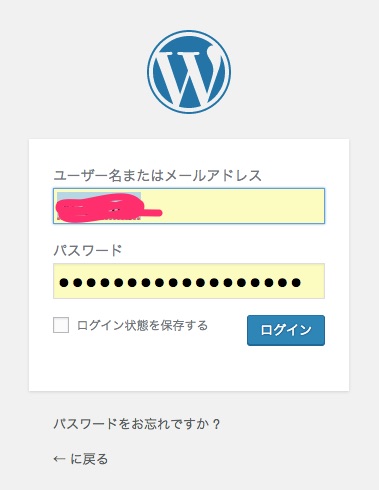Focus the ユーザー名またはメールアドレス input field
The width and height of the screenshot is (379, 490).
point(189,206)
